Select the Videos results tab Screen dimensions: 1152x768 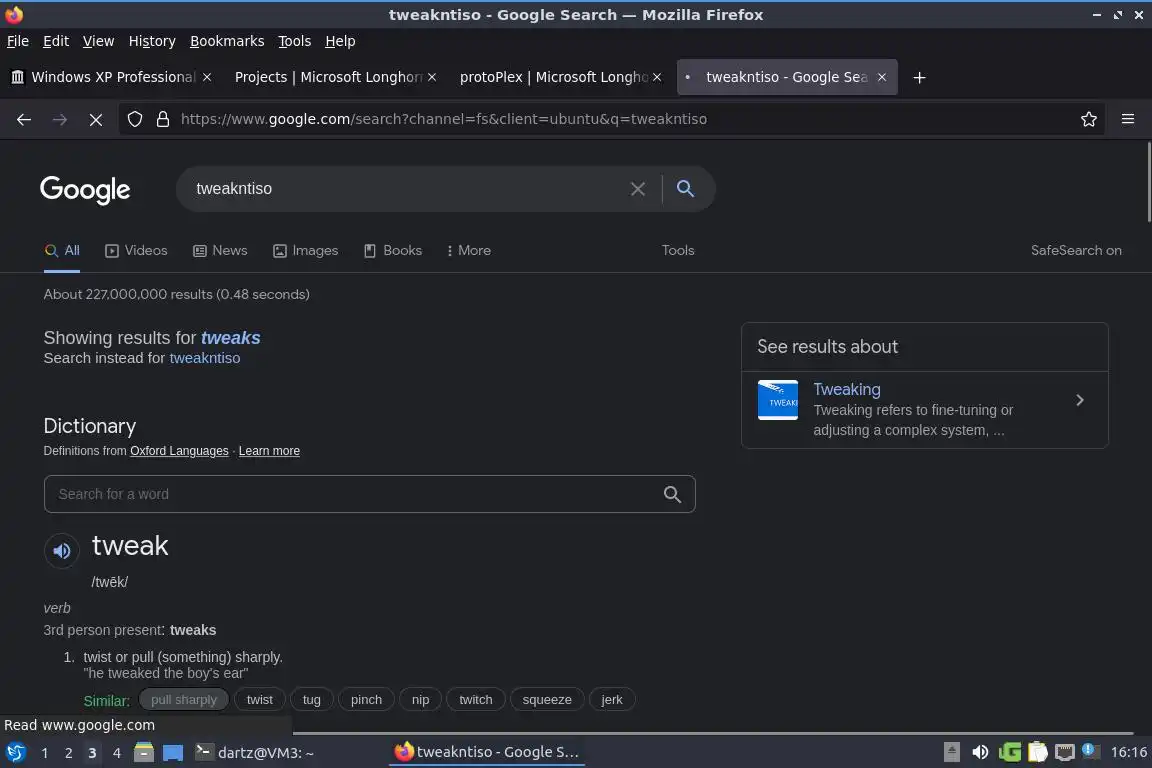[136, 251]
